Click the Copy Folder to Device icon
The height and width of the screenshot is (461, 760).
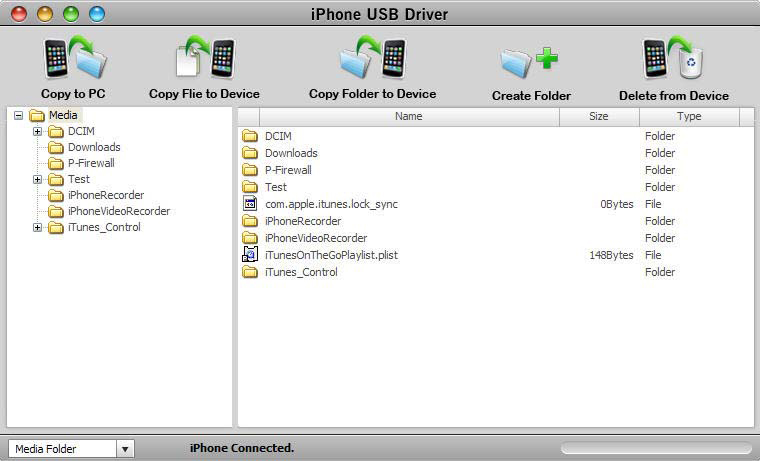point(372,60)
